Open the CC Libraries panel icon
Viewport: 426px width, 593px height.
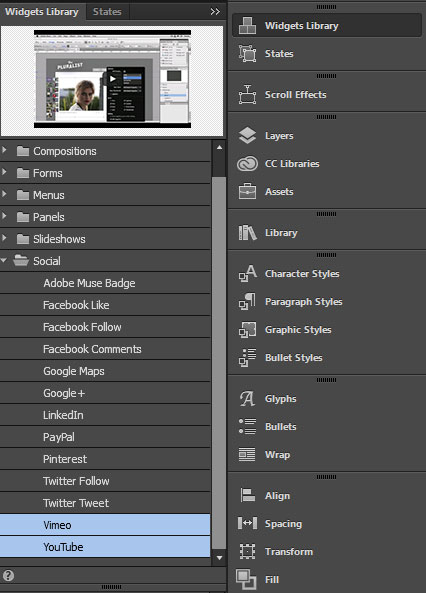pyautogui.click(x=247, y=164)
